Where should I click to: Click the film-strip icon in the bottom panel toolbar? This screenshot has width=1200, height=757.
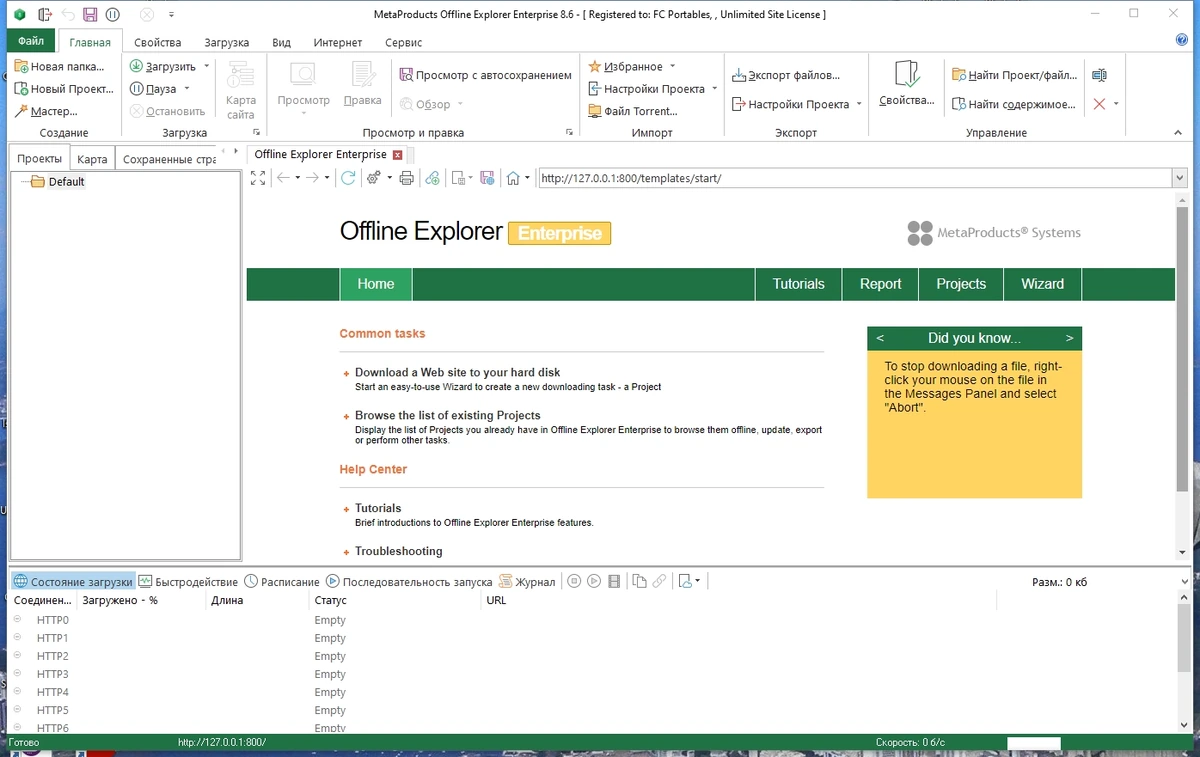coord(614,581)
